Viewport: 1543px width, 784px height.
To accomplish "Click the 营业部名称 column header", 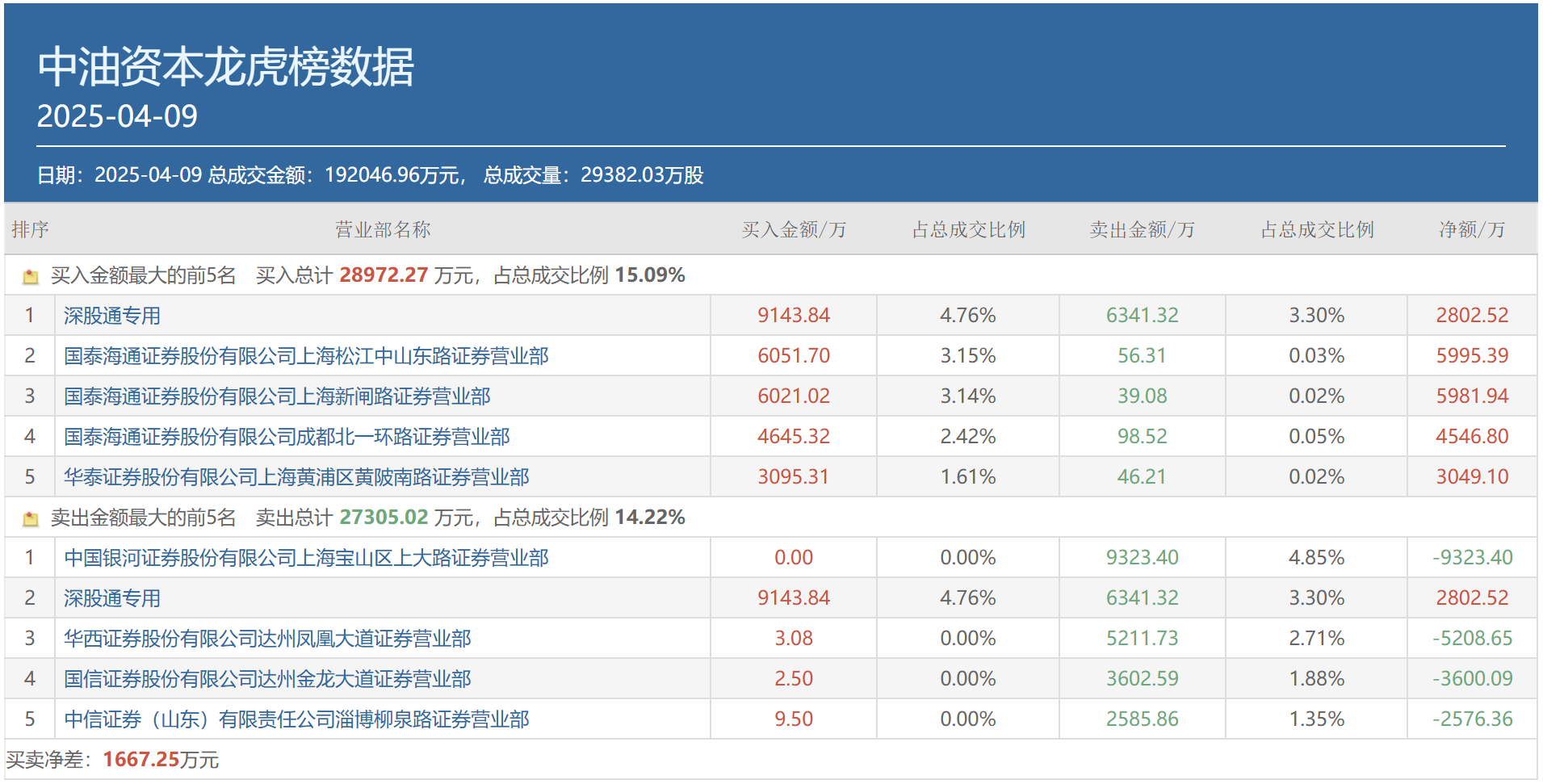I will point(383,230).
